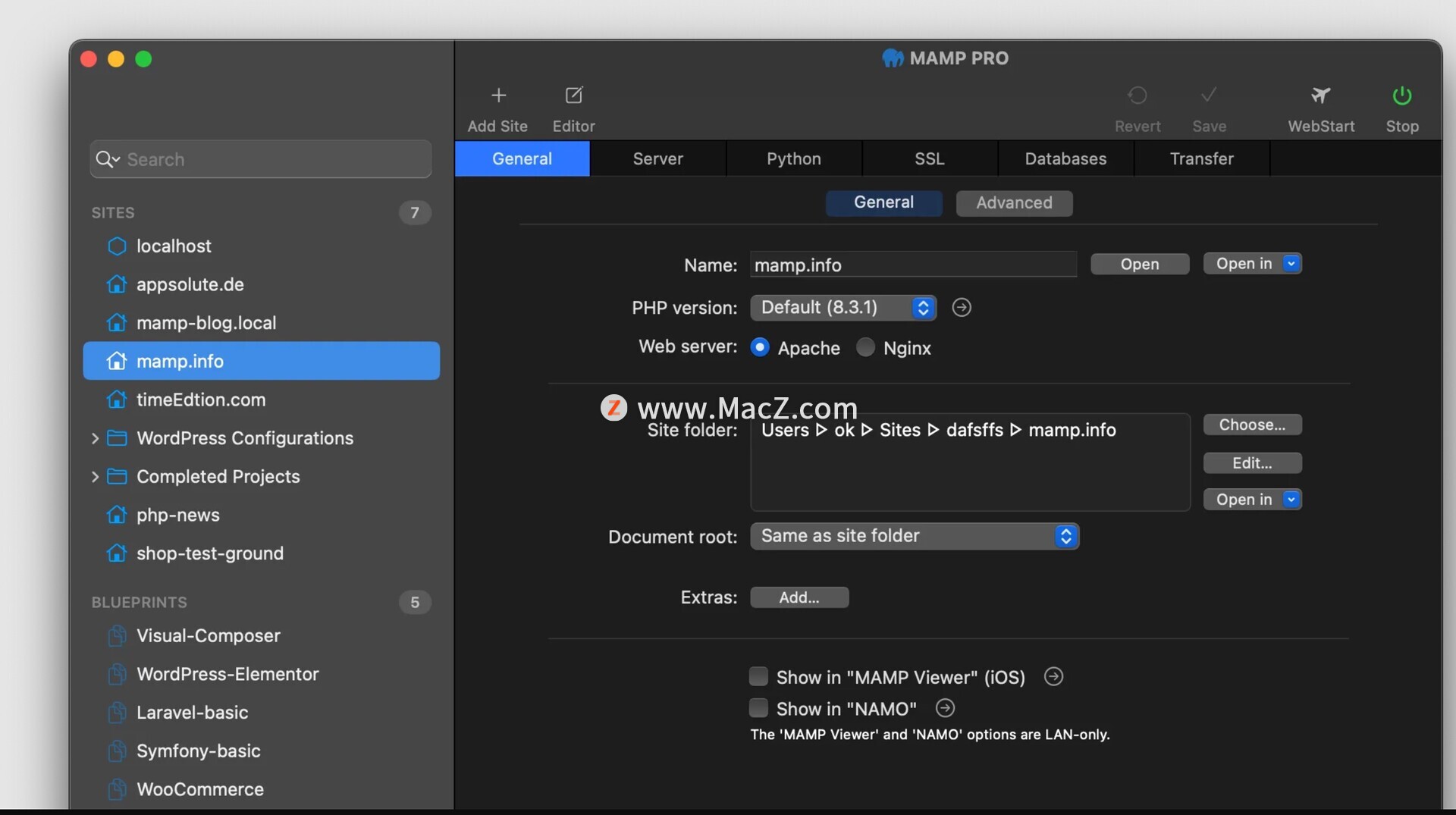Enable Show in NAMO checkbox
The width and height of the screenshot is (1456, 815).
pyautogui.click(x=758, y=708)
